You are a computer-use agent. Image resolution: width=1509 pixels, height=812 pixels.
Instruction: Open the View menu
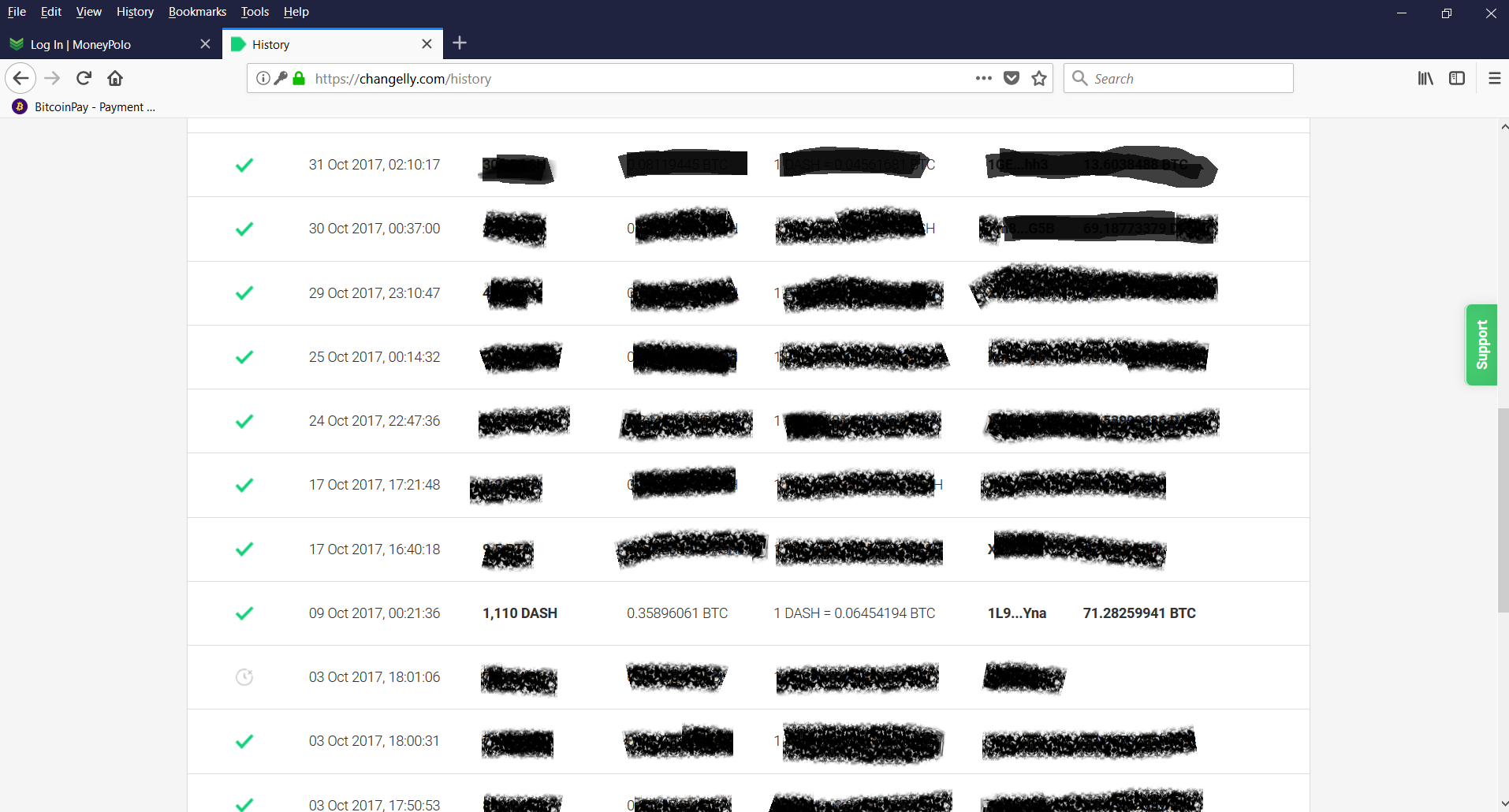tap(89, 12)
